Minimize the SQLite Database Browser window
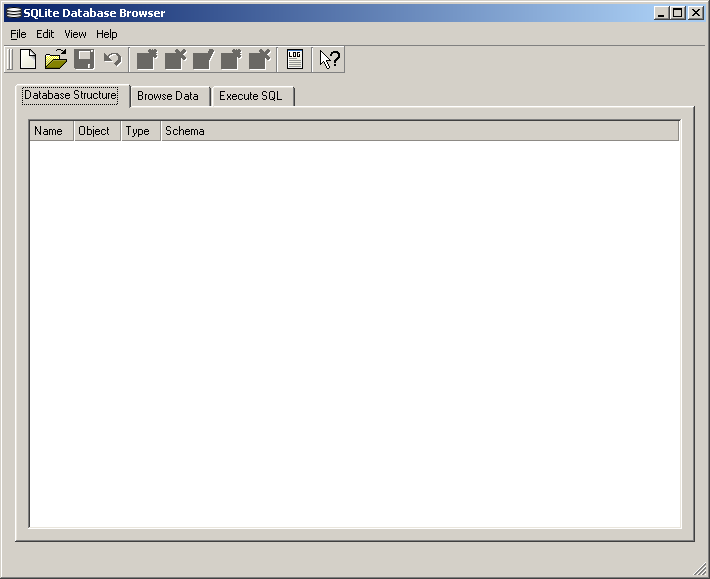Screen dimensions: 710x579 click(x=661, y=13)
